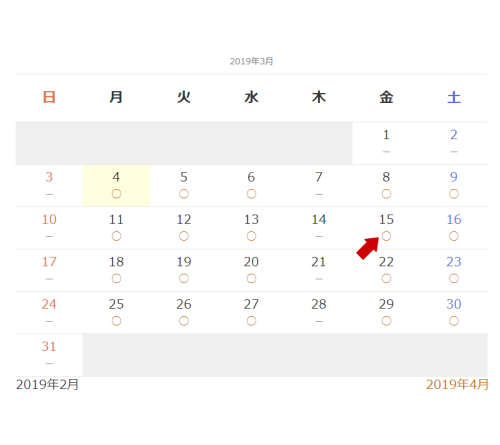
Task: Click the Saturday header 土
Action: 454,97
